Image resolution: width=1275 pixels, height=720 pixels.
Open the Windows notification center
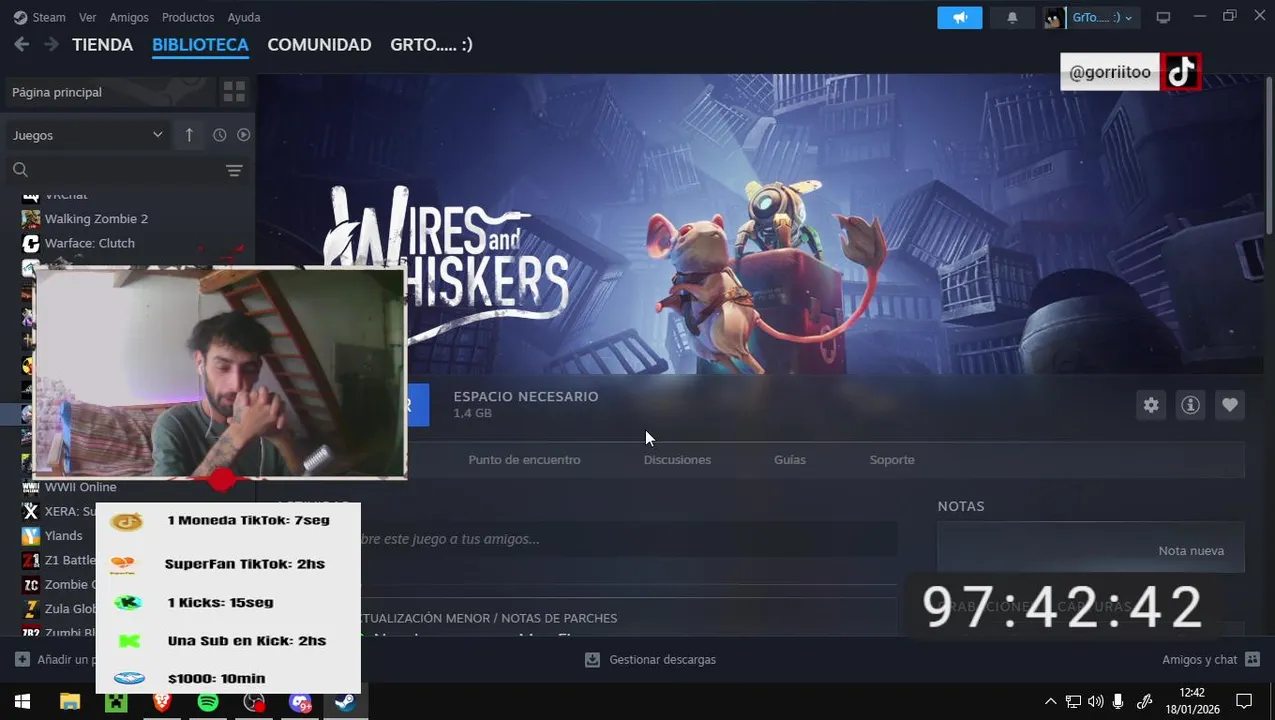(x=1244, y=702)
